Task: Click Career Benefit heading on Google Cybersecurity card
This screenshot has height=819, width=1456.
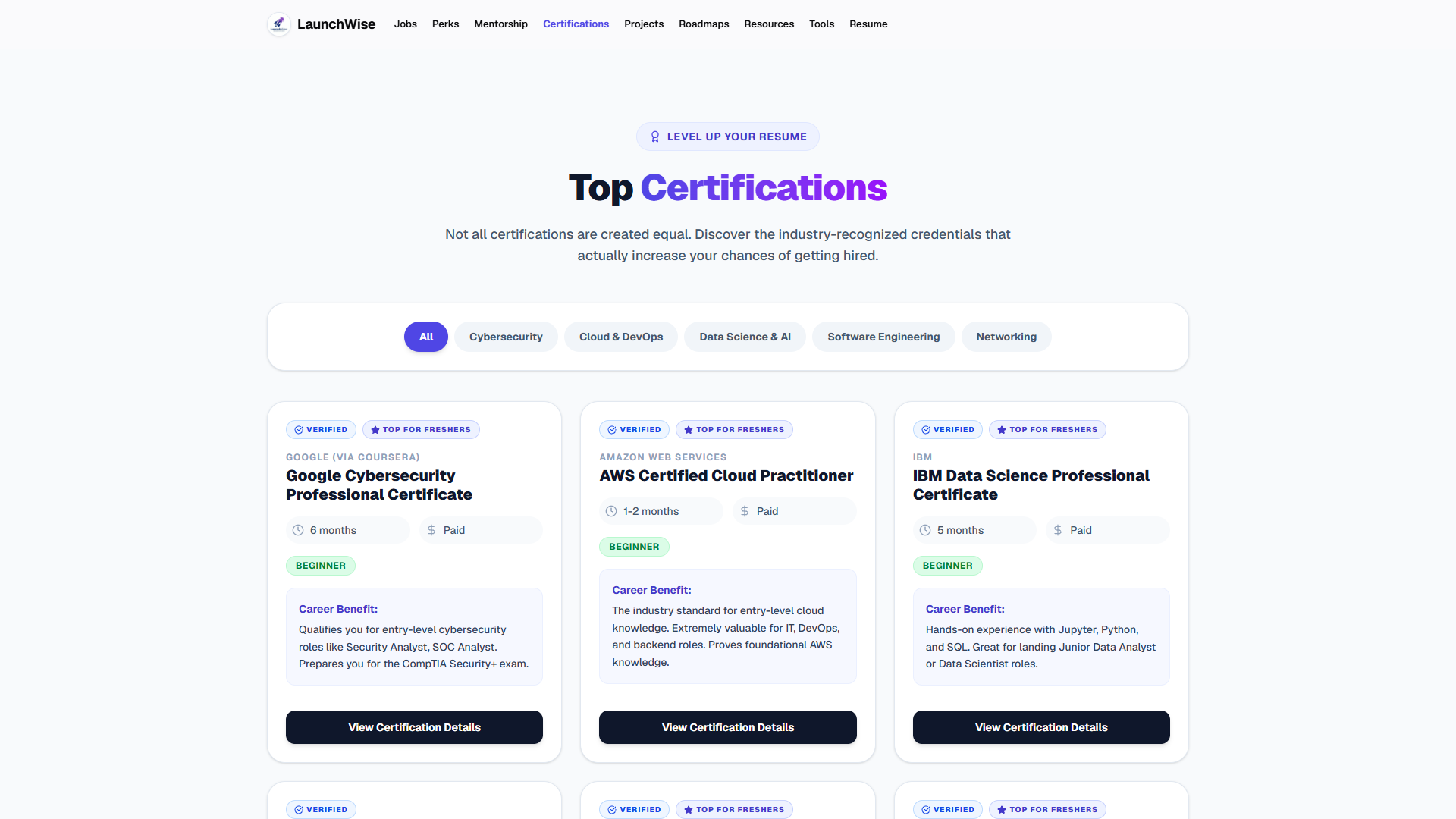Action: [338, 609]
